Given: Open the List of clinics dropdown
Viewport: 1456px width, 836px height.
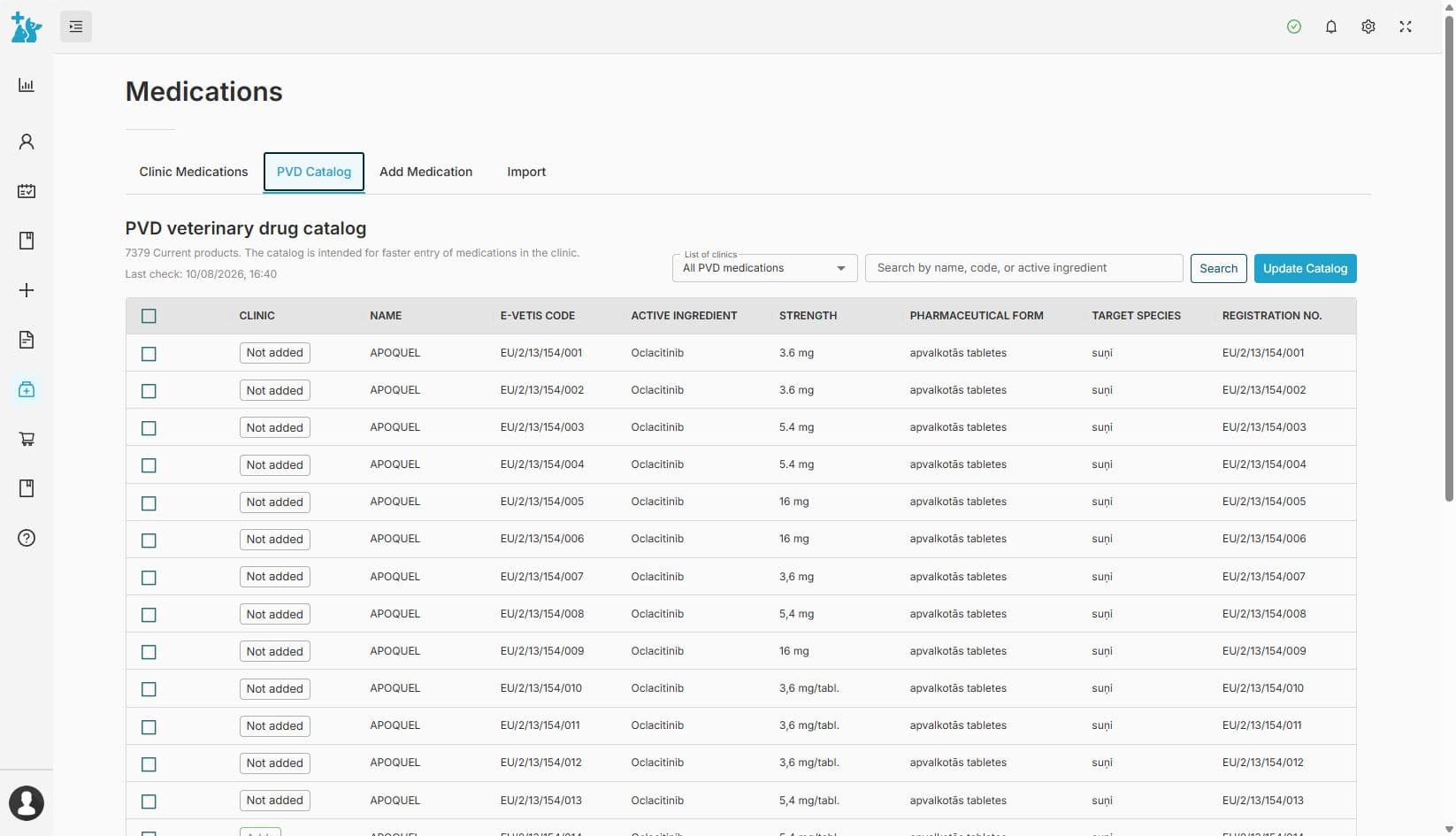Looking at the screenshot, I should pyautogui.click(x=764, y=268).
